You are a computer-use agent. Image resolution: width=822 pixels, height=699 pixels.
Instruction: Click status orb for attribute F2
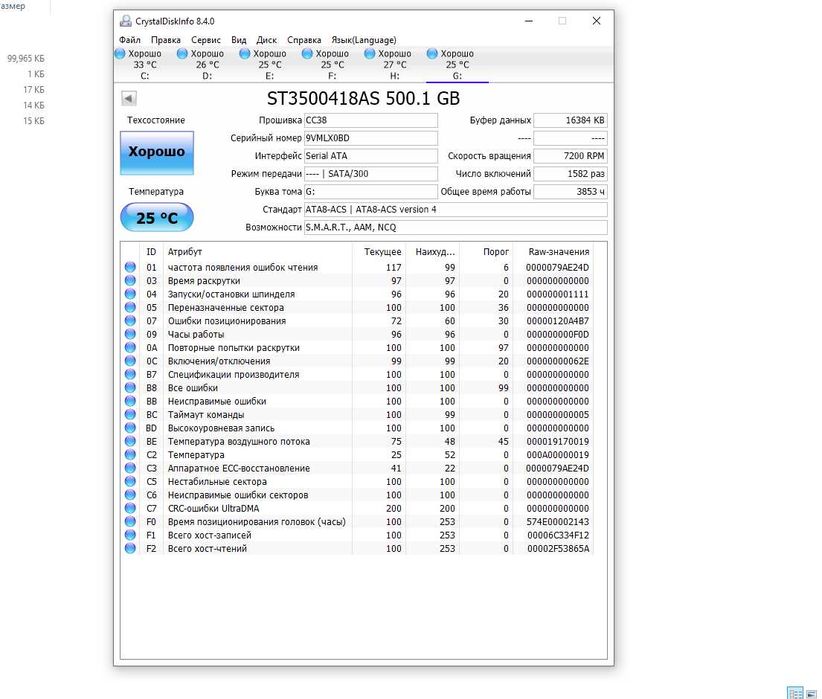click(131, 549)
